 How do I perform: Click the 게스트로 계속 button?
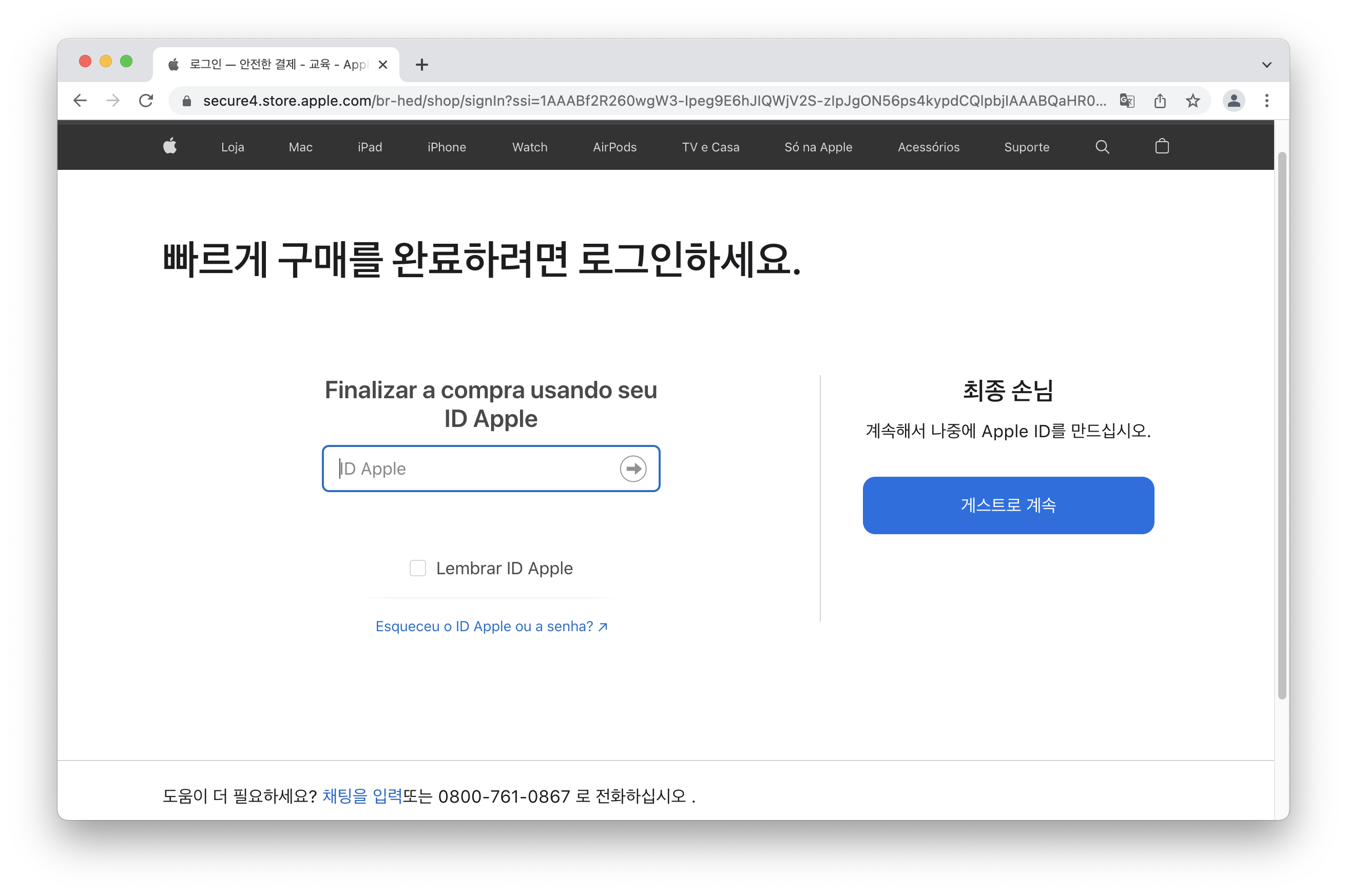point(1008,505)
